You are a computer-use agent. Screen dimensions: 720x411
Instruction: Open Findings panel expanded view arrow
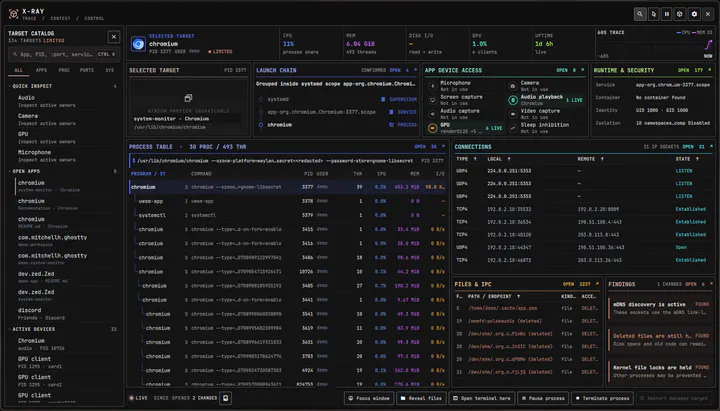coord(711,284)
